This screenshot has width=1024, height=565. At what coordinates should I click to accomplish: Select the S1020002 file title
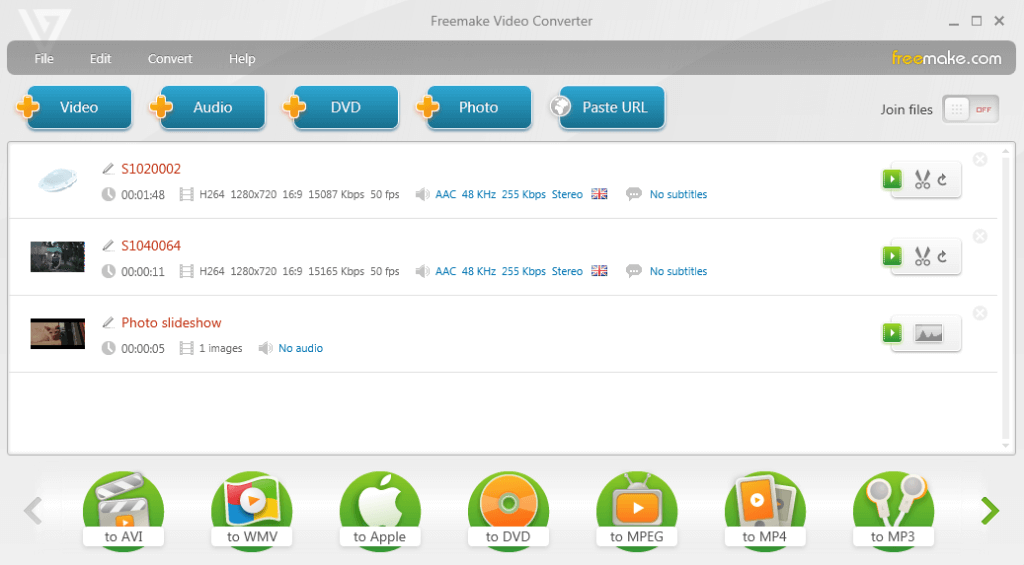151,169
